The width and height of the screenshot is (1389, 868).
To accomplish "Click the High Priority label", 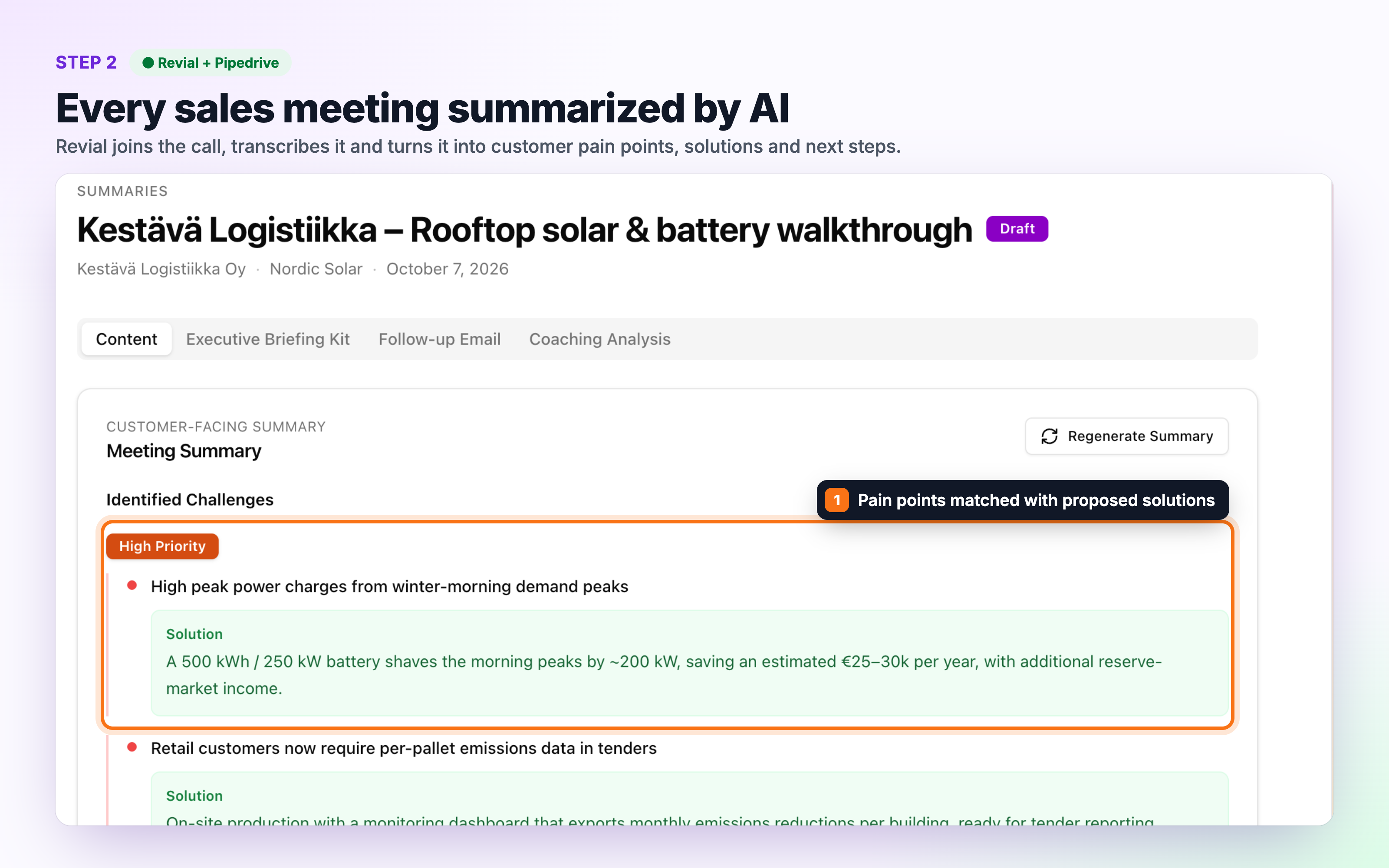I will 162,546.
